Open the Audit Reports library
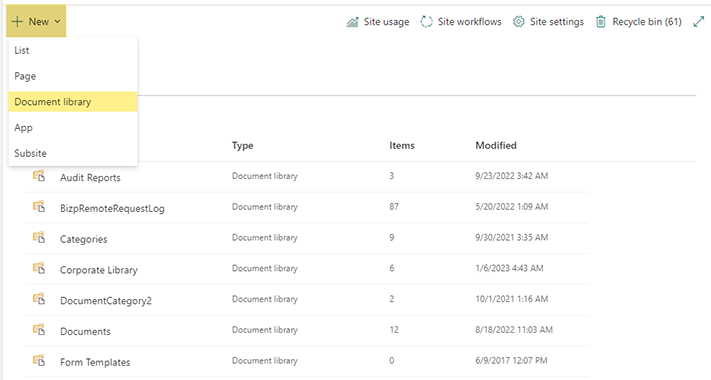 pyautogui.click(x=90, y=178)
